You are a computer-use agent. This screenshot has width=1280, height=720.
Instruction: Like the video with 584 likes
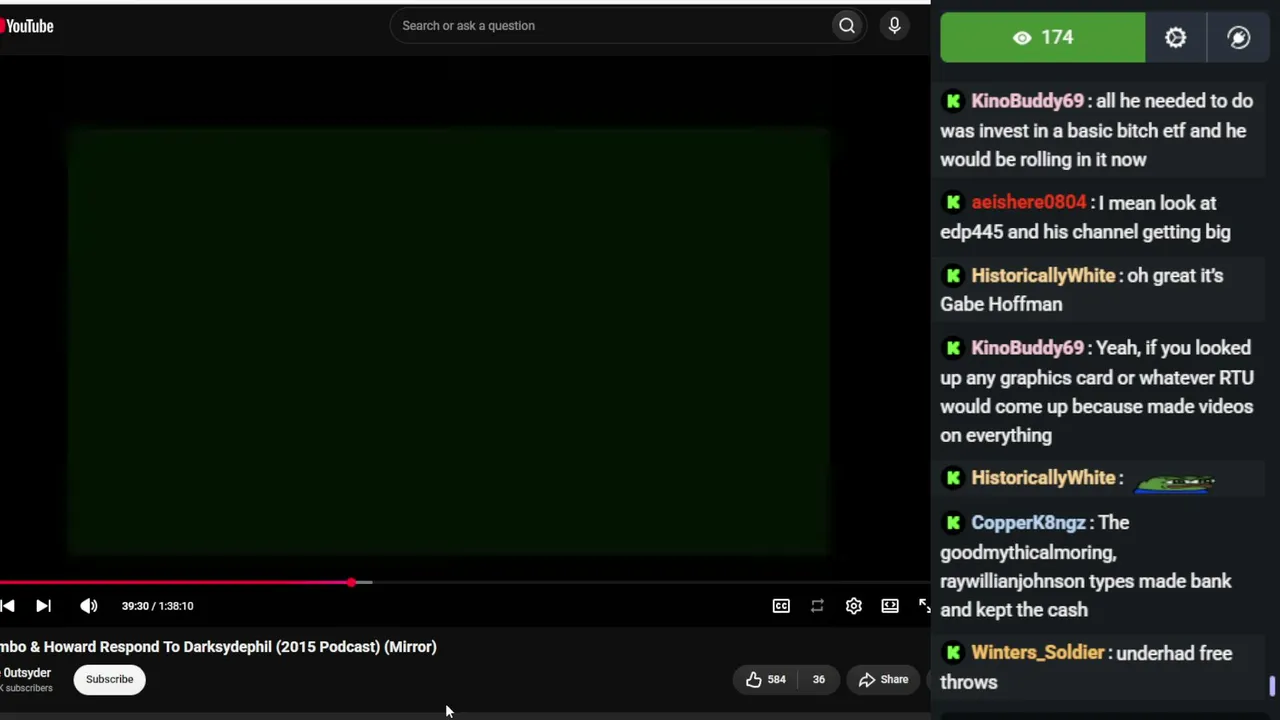tap(765, 680)
